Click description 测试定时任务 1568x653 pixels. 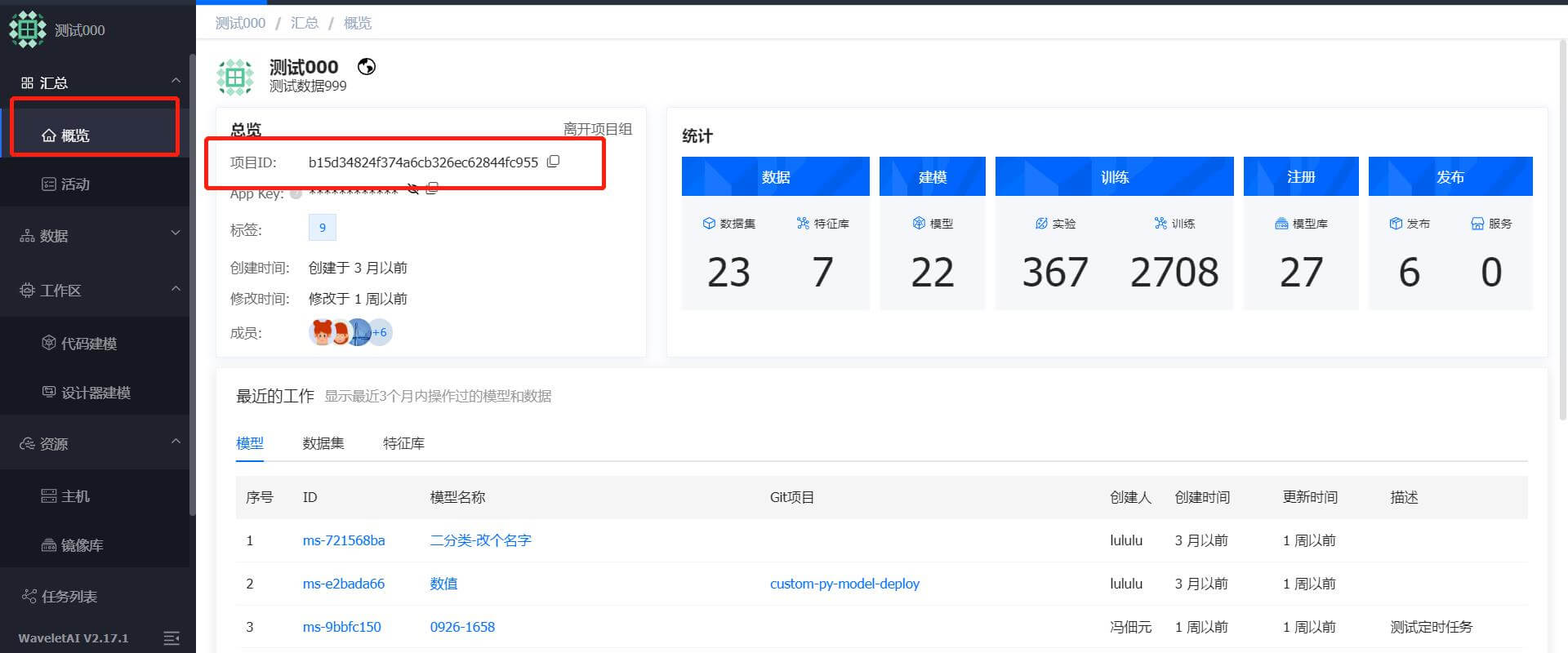click(x=1432, y=627)
